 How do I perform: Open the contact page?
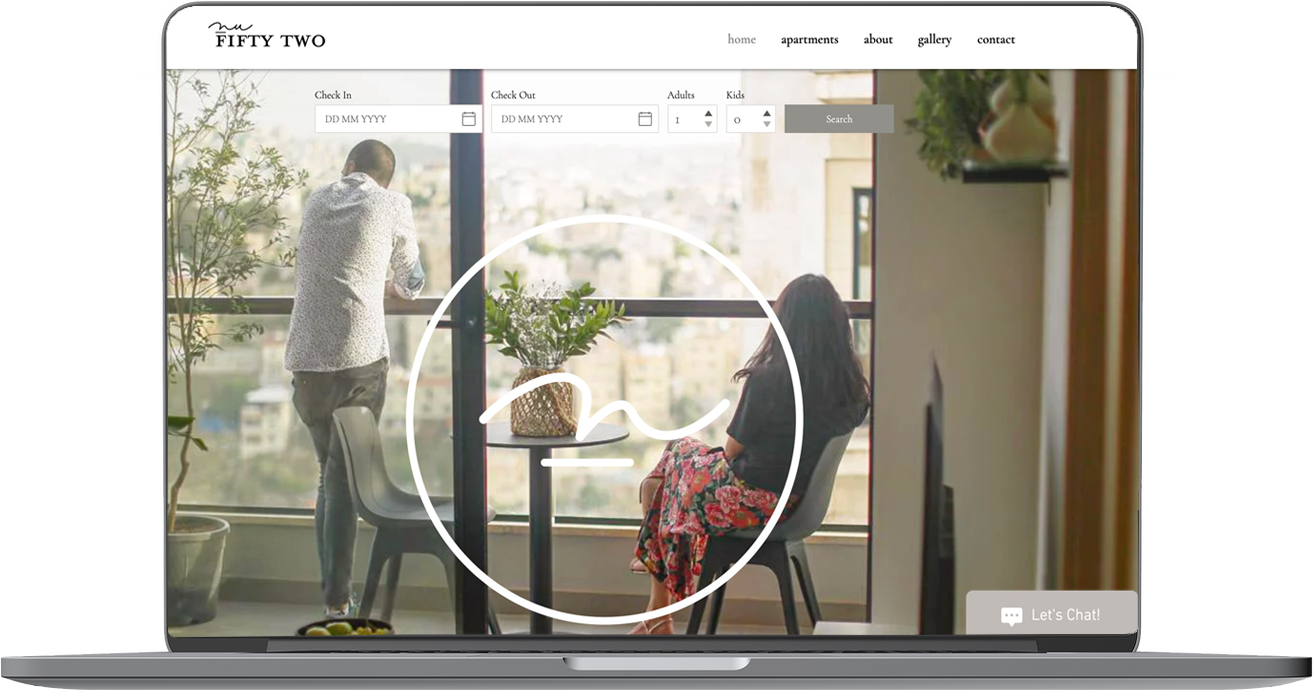click(x=995, y=40)
